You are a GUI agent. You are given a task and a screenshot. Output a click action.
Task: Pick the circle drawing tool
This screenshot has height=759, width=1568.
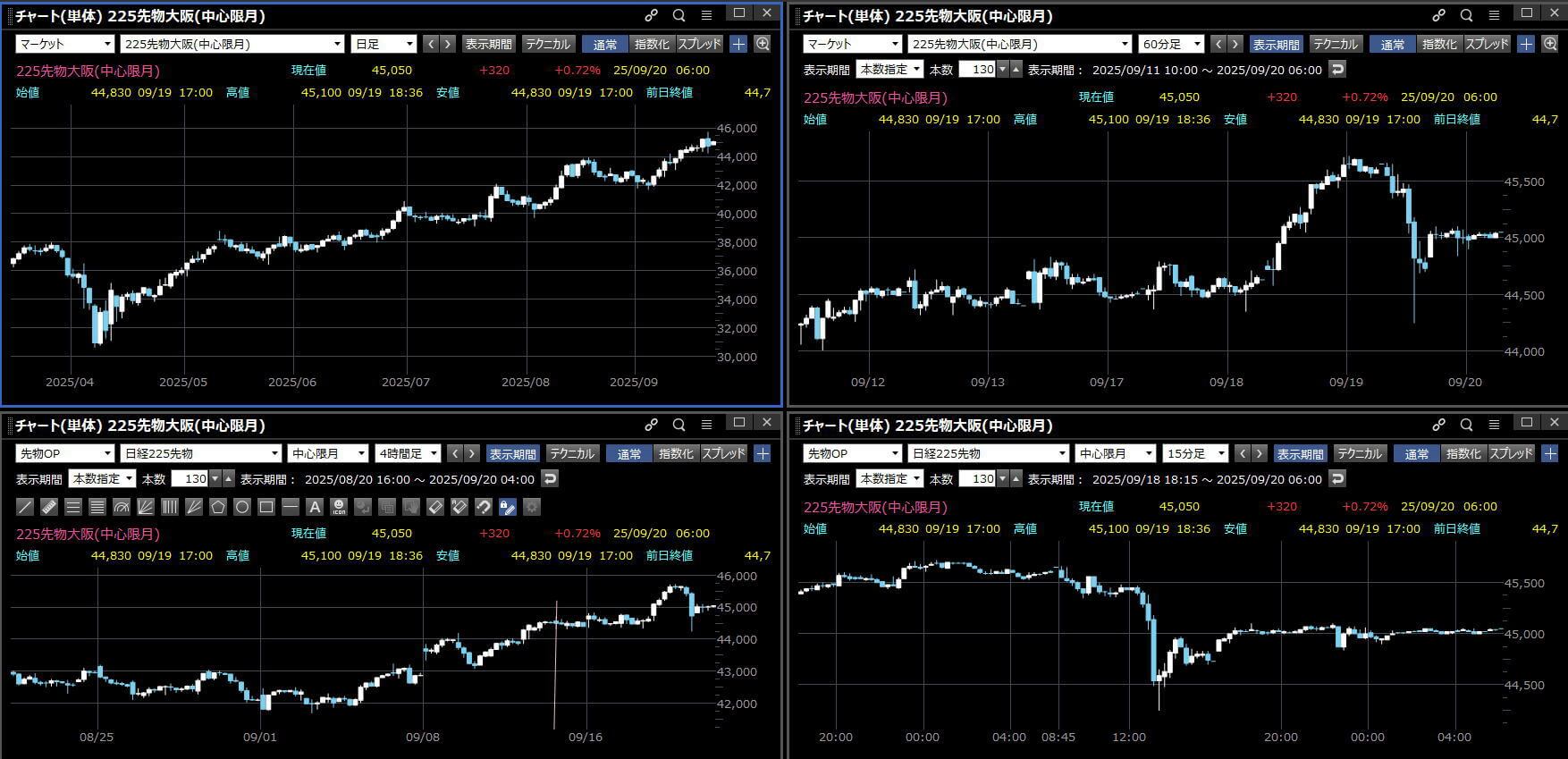[241, 507]
